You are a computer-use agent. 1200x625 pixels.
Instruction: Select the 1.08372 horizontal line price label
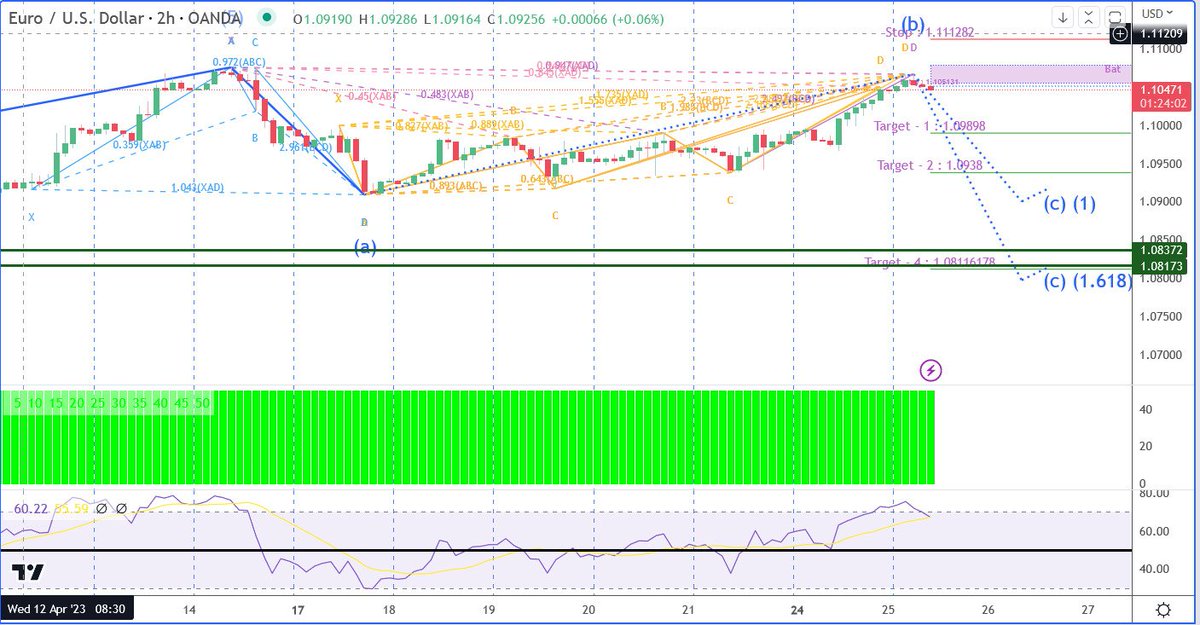(x=1159, y=249)
